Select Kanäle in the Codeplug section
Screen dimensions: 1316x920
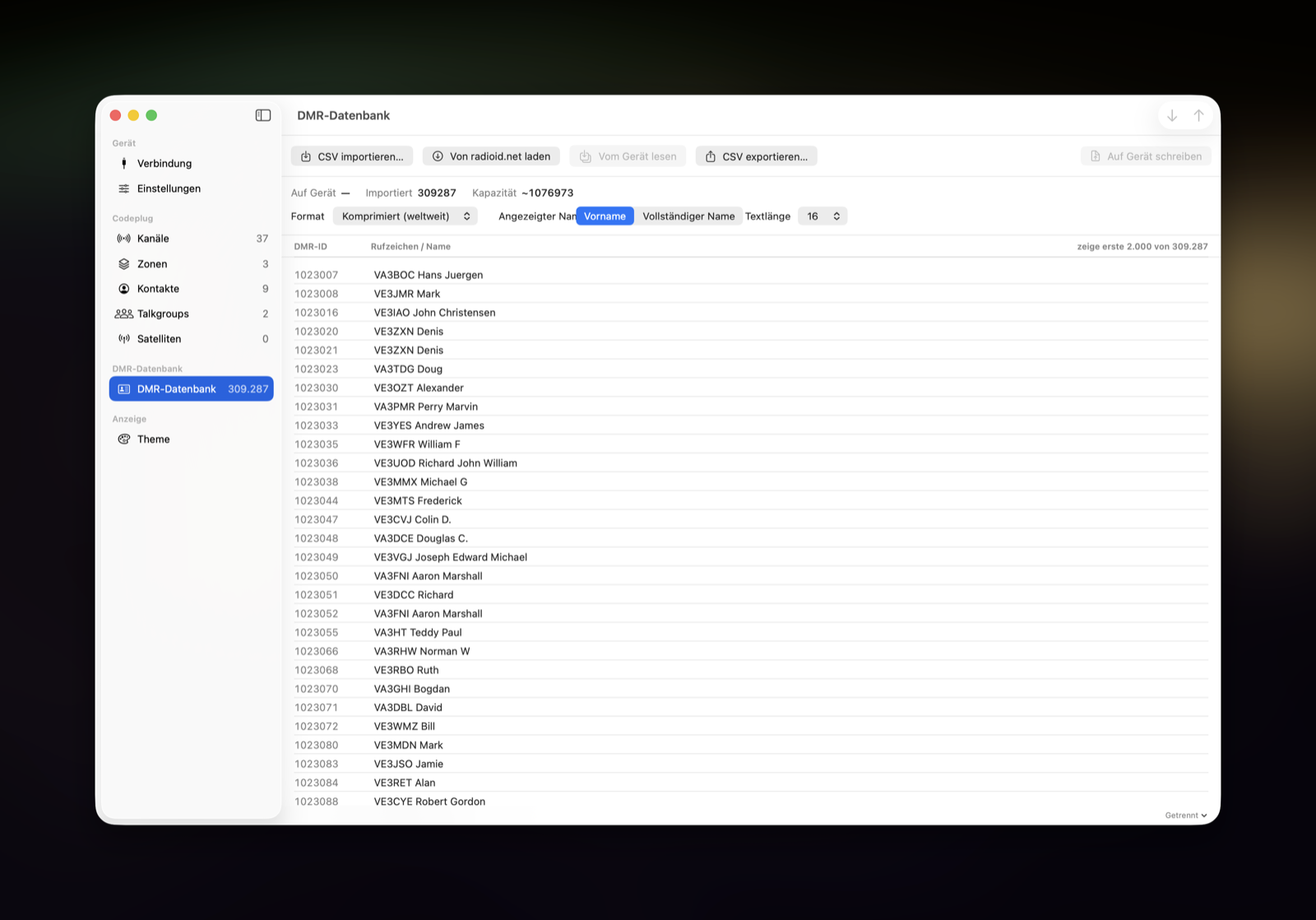[x=191, y=239]
